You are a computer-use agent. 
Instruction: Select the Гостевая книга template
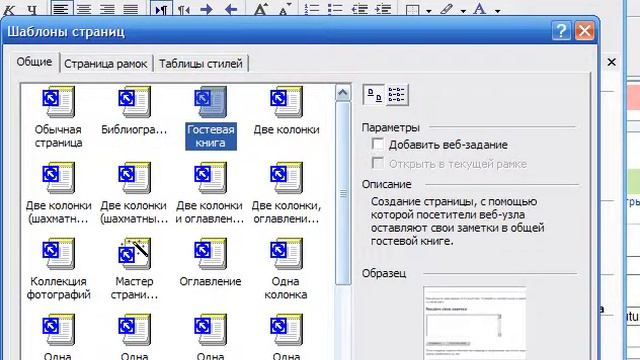click(211, 118)
